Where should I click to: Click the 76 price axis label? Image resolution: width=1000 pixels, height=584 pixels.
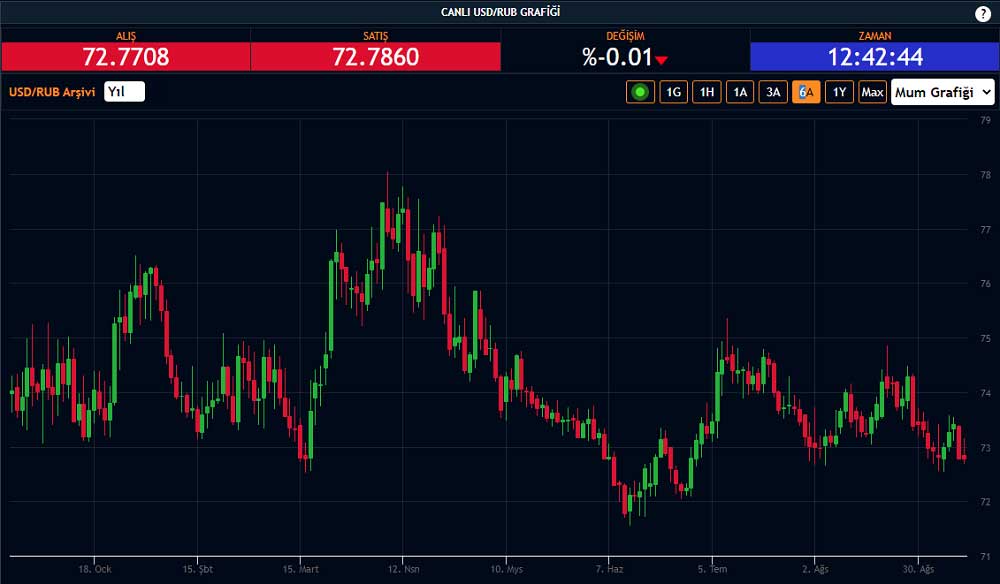tap(985, 284)
